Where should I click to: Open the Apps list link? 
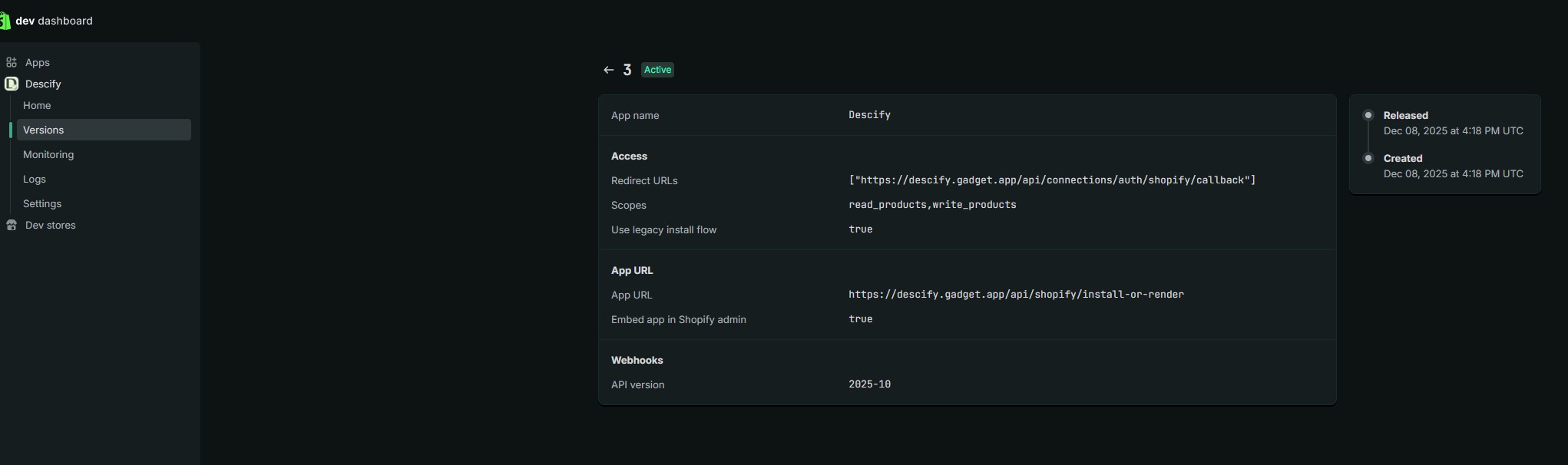38,62
